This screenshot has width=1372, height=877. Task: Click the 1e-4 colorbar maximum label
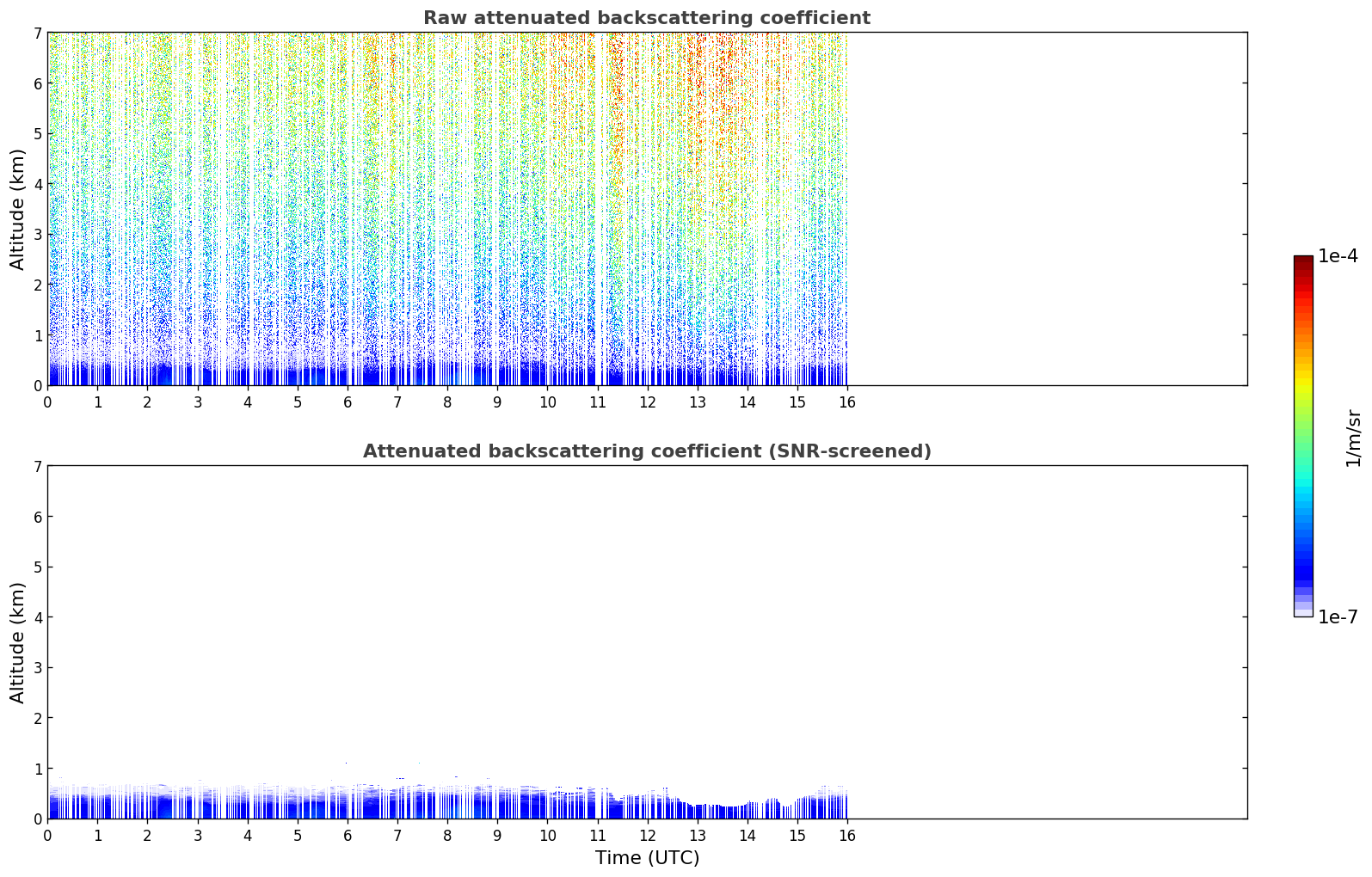pyautogui.click(x=1338, y=256)
